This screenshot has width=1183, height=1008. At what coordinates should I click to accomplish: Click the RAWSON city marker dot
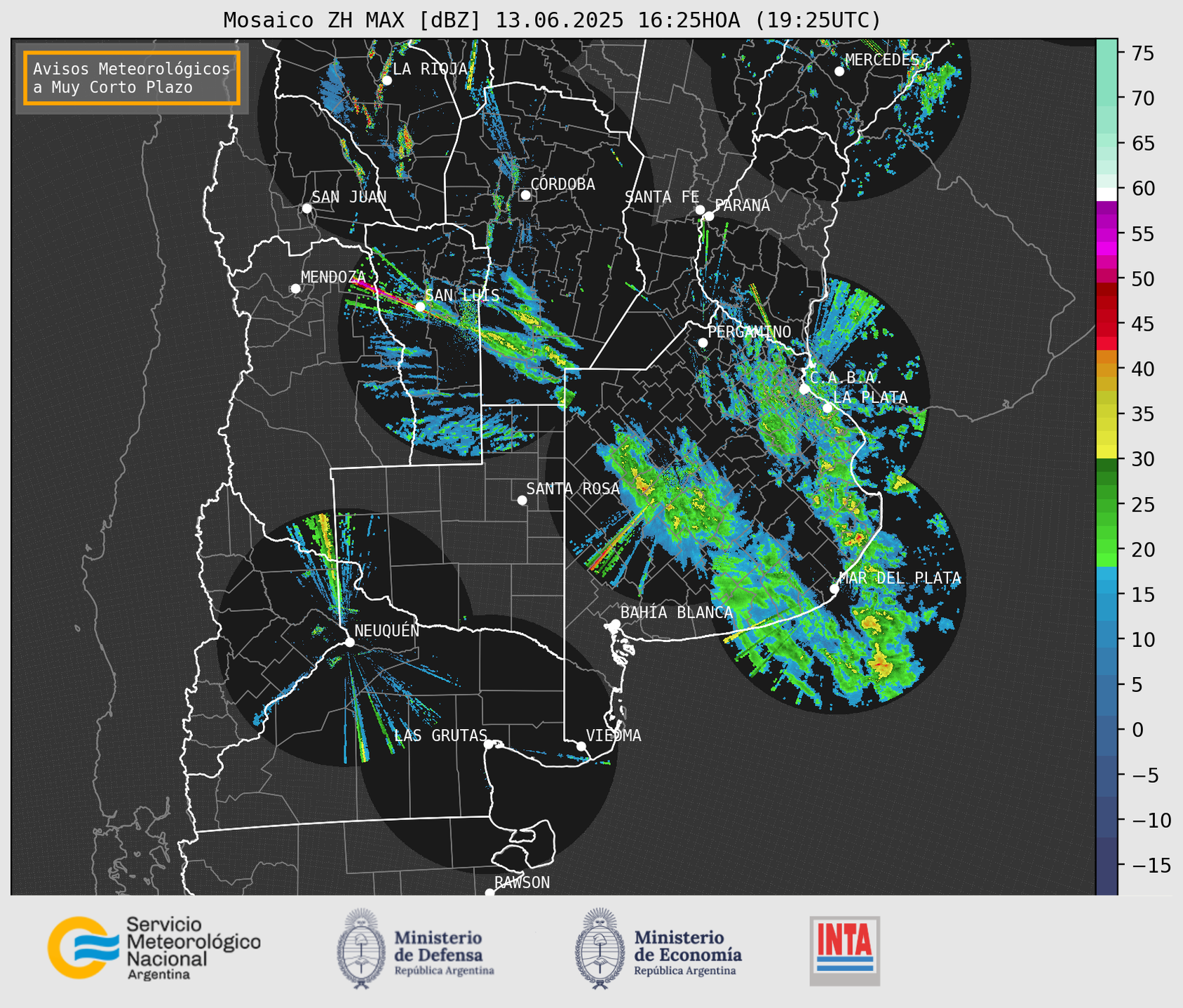pos(489,893)
